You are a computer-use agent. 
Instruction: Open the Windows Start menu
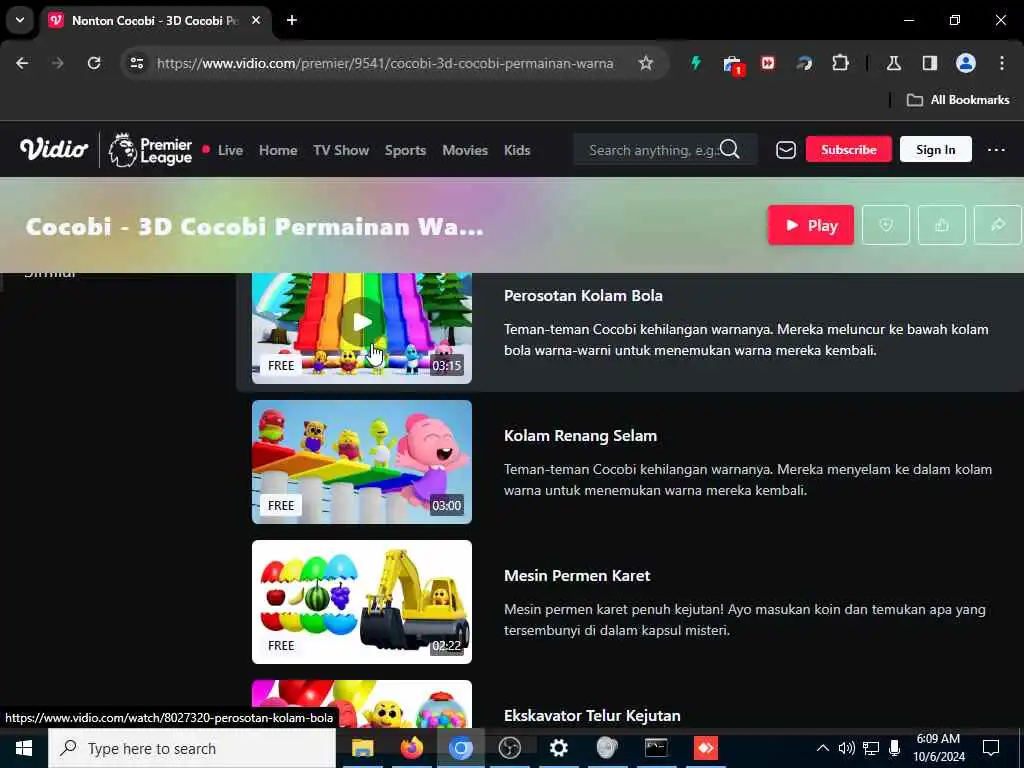tap(24, 748)
